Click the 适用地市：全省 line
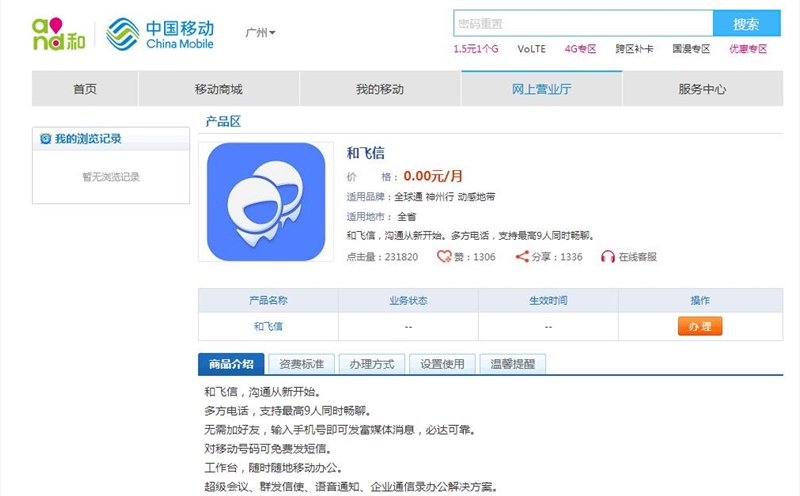This screenshot has width=800, height=496. (x=382, y=217)
